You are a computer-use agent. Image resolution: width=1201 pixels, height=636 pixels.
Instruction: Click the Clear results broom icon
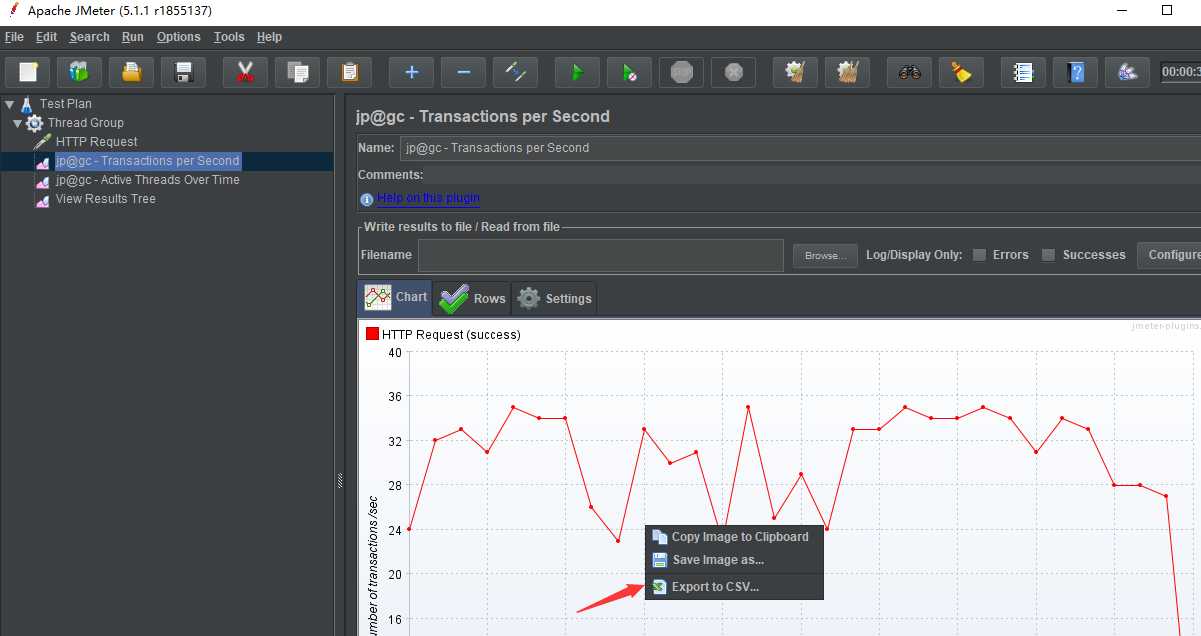[795, 72]
